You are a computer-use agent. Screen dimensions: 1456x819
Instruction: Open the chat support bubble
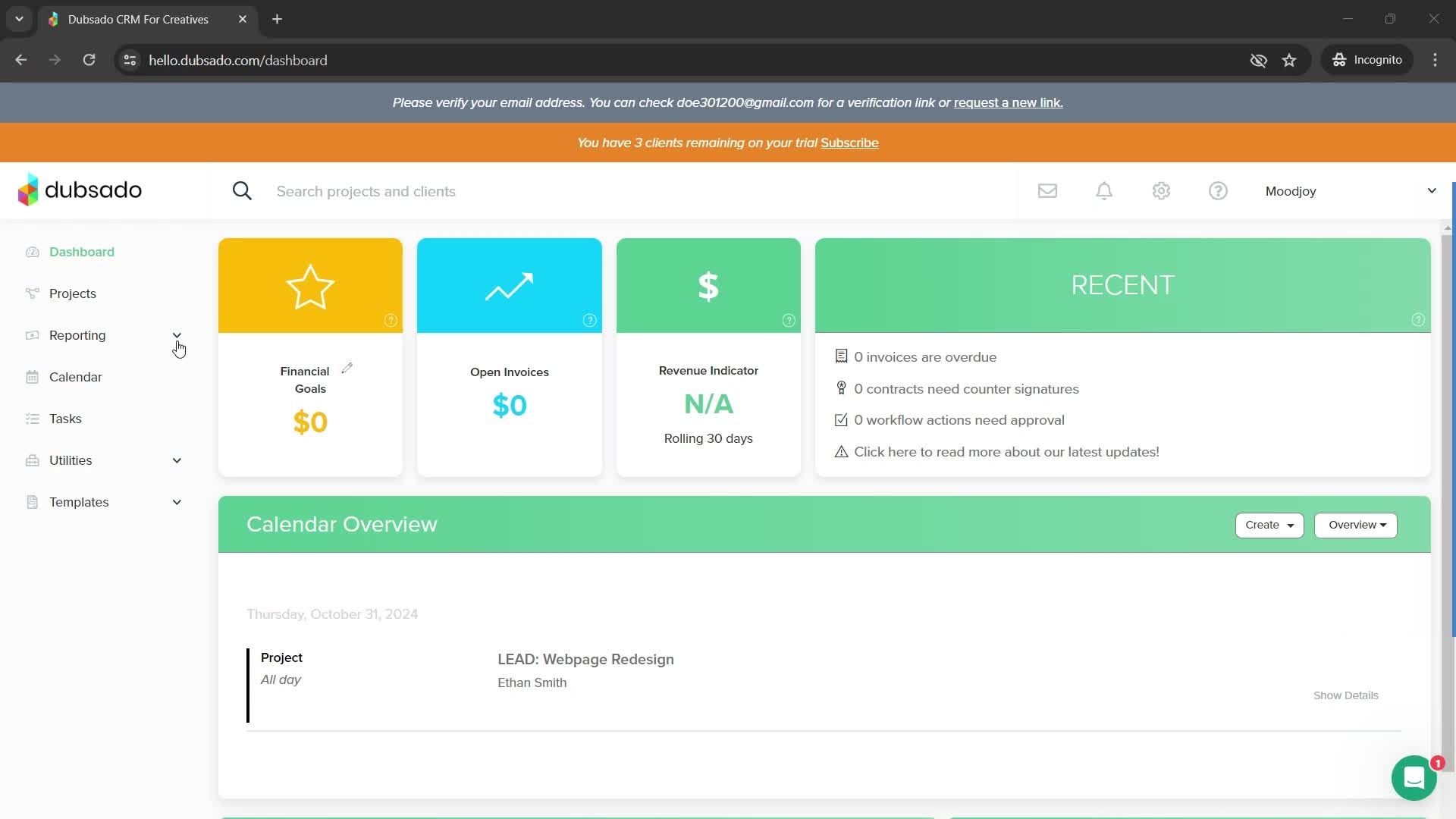click(1414, 778)
